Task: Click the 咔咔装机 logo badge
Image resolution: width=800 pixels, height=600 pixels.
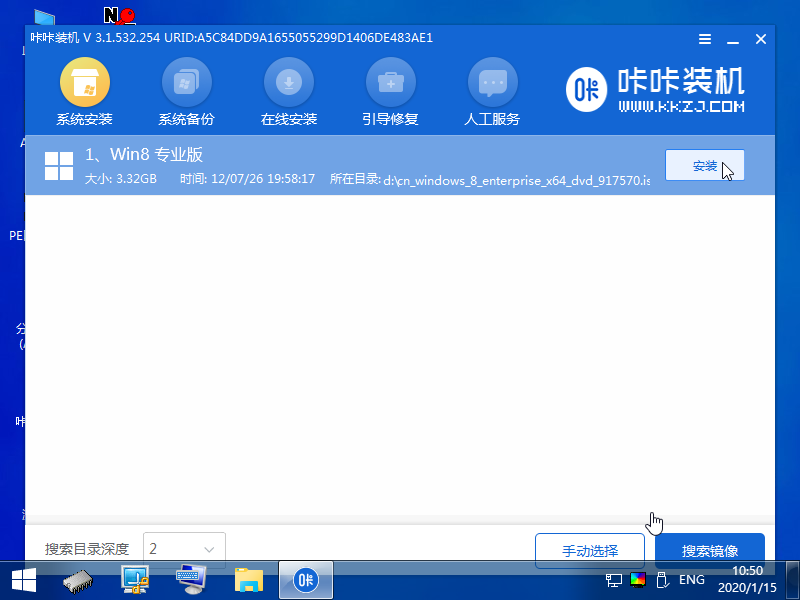Action: [x=585, y=89]
